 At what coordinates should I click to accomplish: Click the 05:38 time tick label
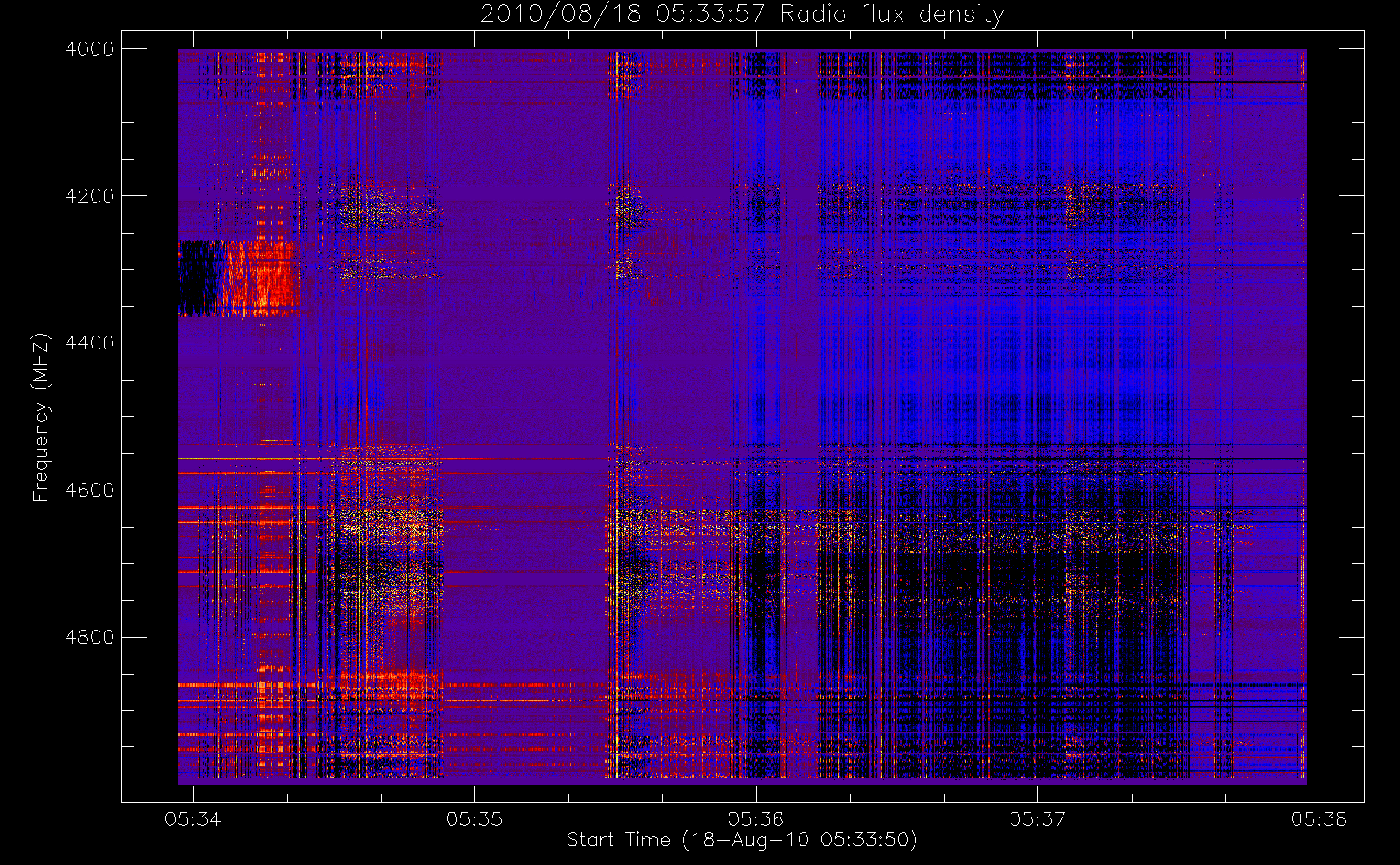pos(1319,819)
